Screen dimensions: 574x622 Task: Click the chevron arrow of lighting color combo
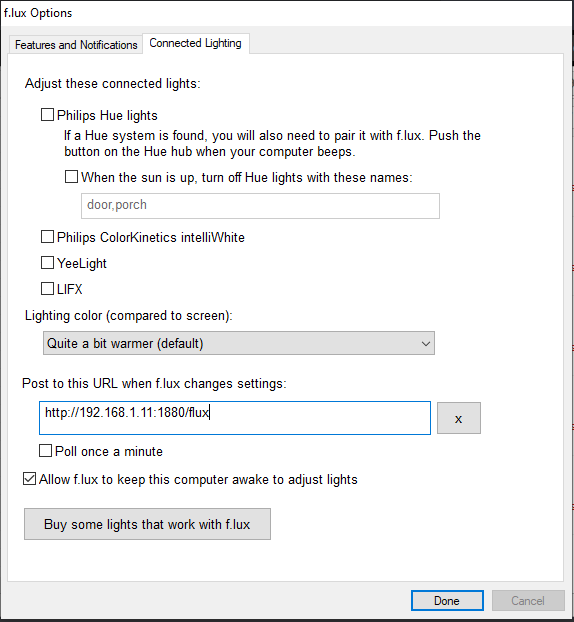tap(426, 344)
